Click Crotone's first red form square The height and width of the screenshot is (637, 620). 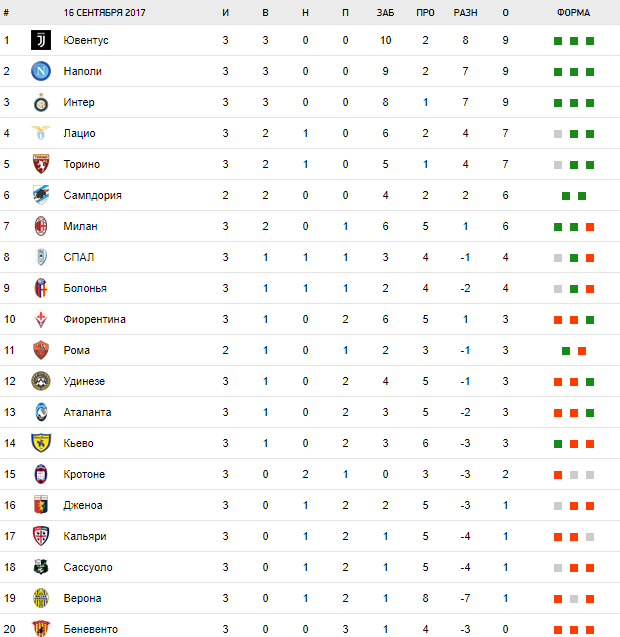(557, 475)
